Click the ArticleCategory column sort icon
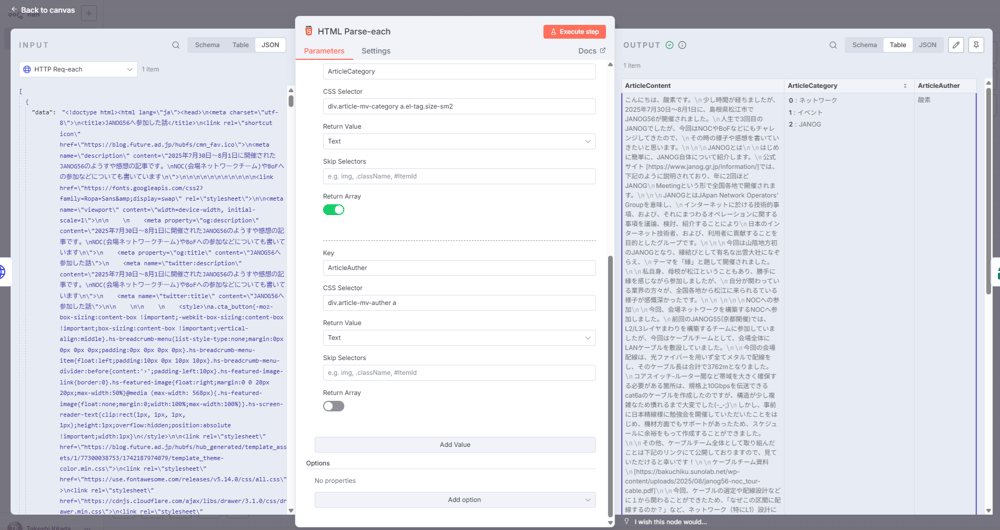 [905, 86]
